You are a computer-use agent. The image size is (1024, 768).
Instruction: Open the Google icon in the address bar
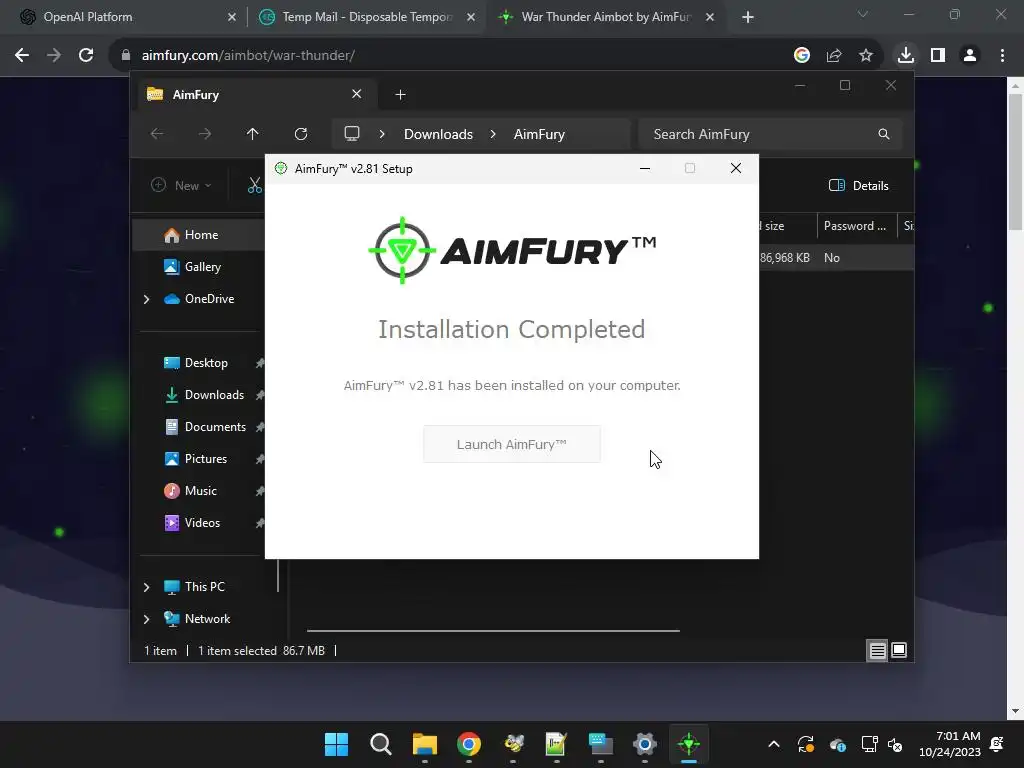pos(801,56)
